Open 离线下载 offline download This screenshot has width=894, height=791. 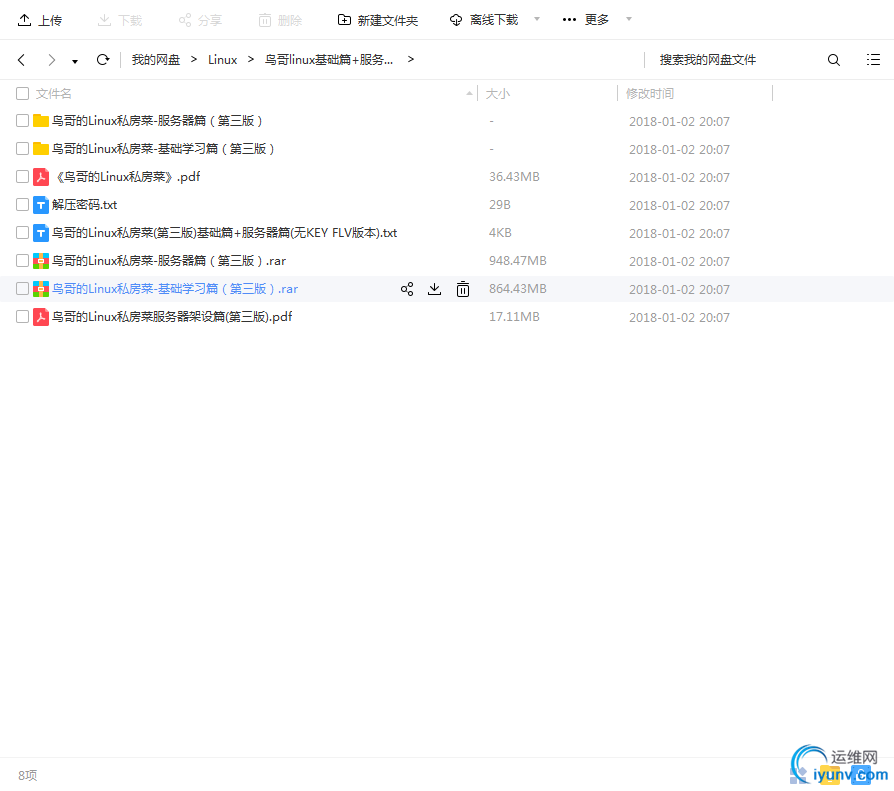click(484, 21)
